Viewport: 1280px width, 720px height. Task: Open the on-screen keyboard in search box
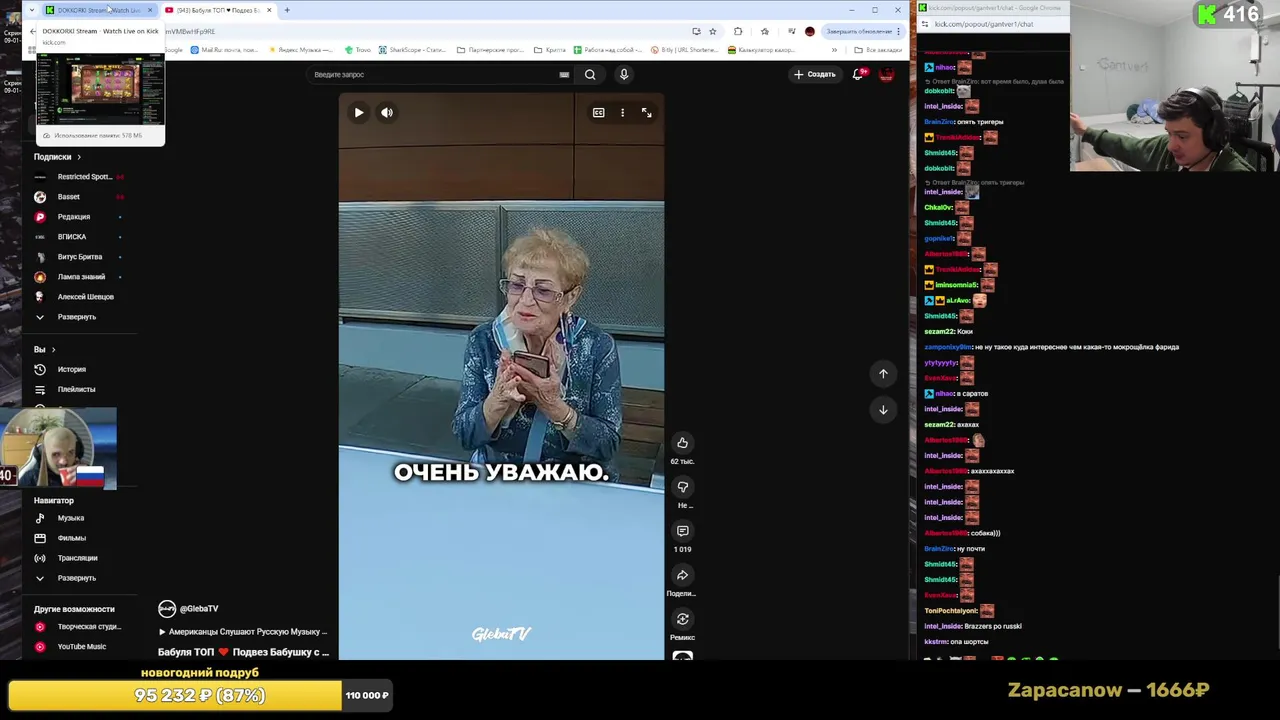tap(564, 74)
